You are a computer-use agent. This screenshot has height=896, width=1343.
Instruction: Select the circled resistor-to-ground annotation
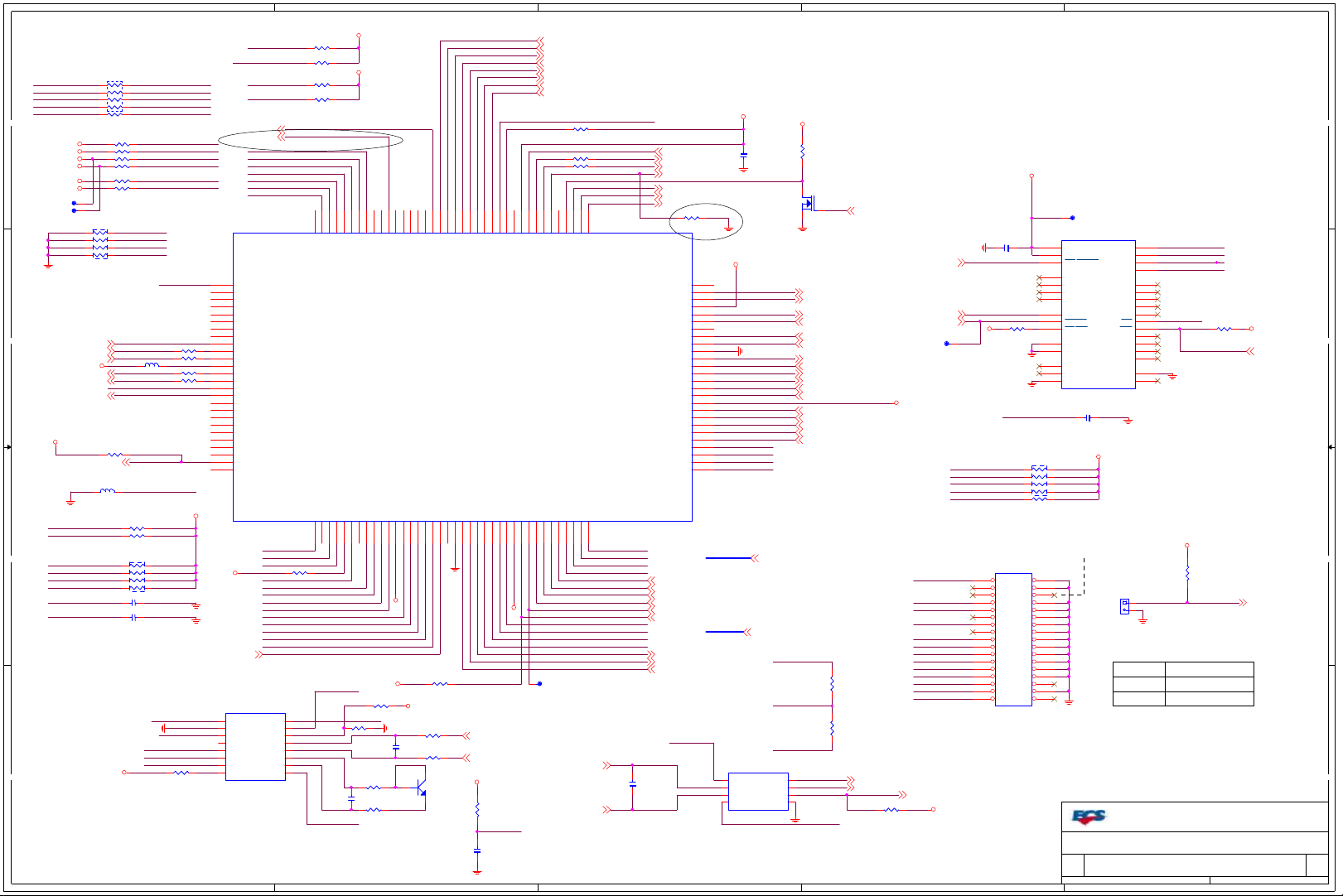[706, 221]
